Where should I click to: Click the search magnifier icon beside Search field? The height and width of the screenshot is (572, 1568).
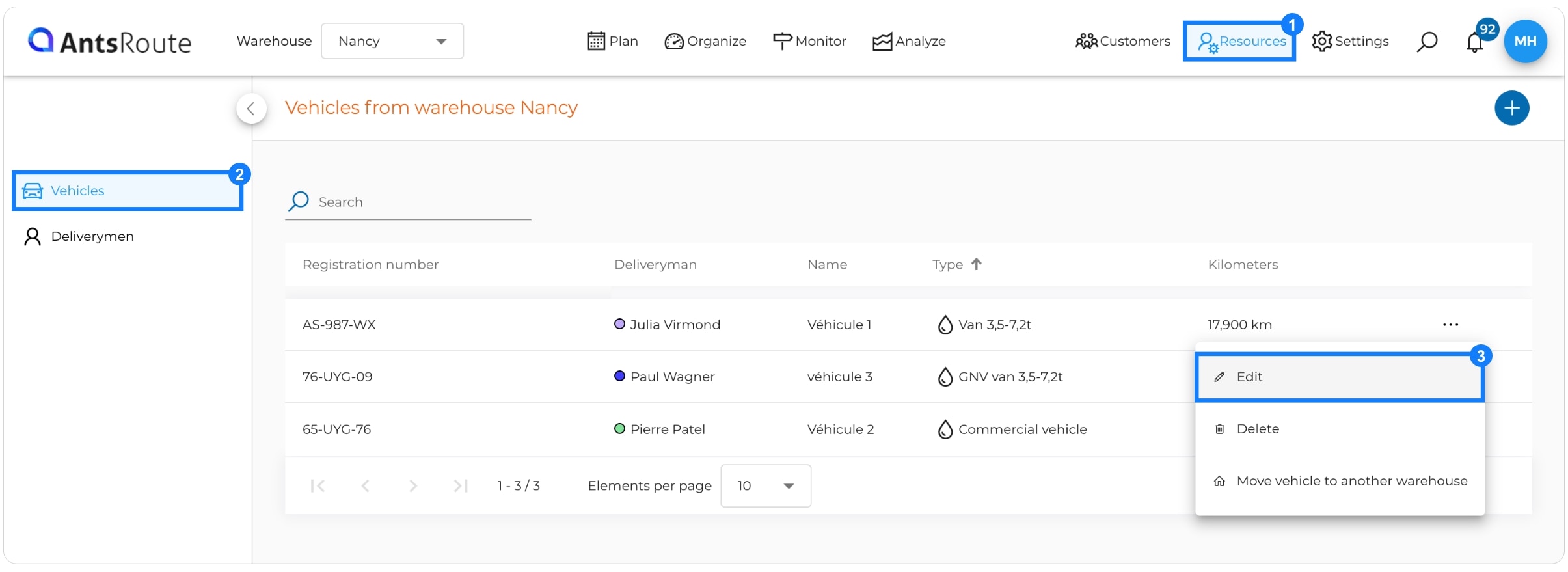(298, 201)
